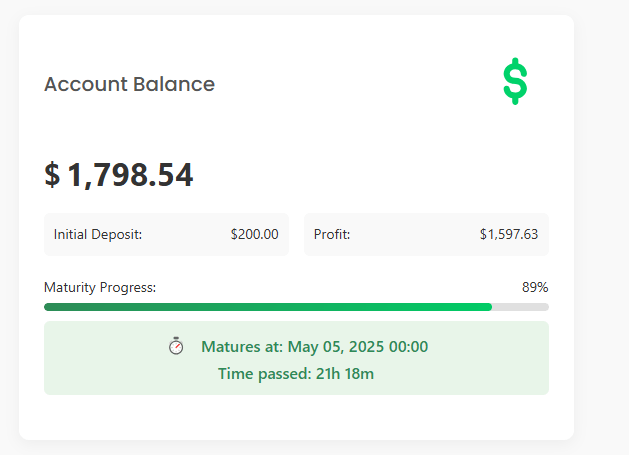
Task: Select the May 05, 2025 maturity date
Action: (x=331, y=347)
